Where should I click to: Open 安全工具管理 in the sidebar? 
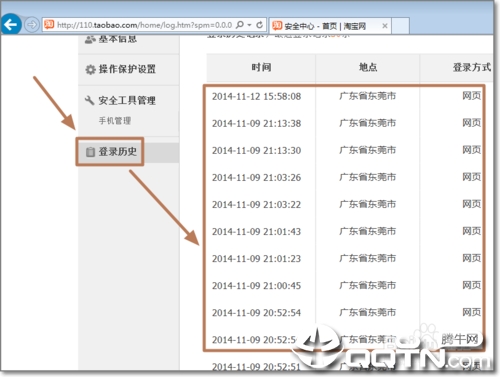click(x=127, y=100)
